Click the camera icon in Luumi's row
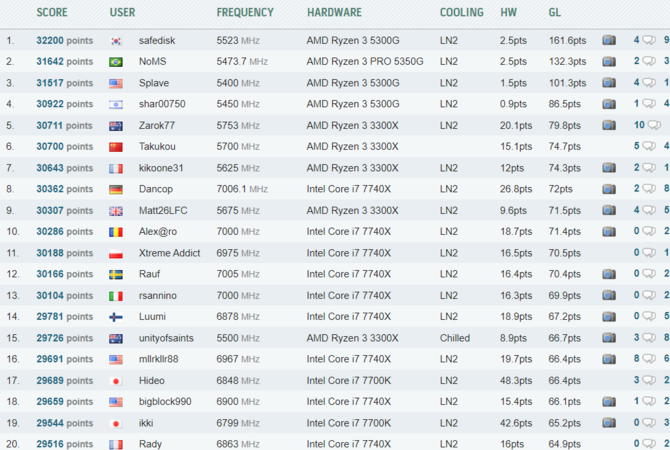 click(609, 317)
